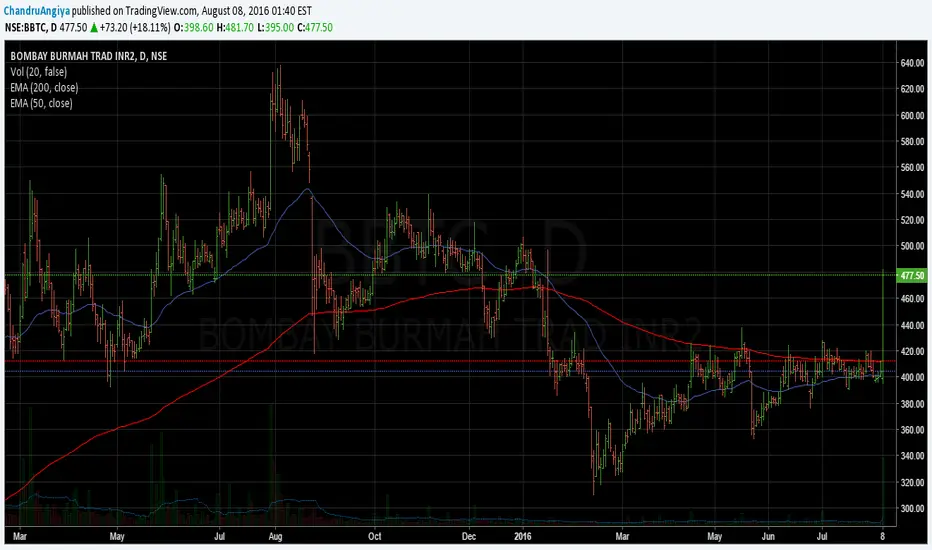
Task: Click the 560.00 price axis label
Action: click(912, 168)
